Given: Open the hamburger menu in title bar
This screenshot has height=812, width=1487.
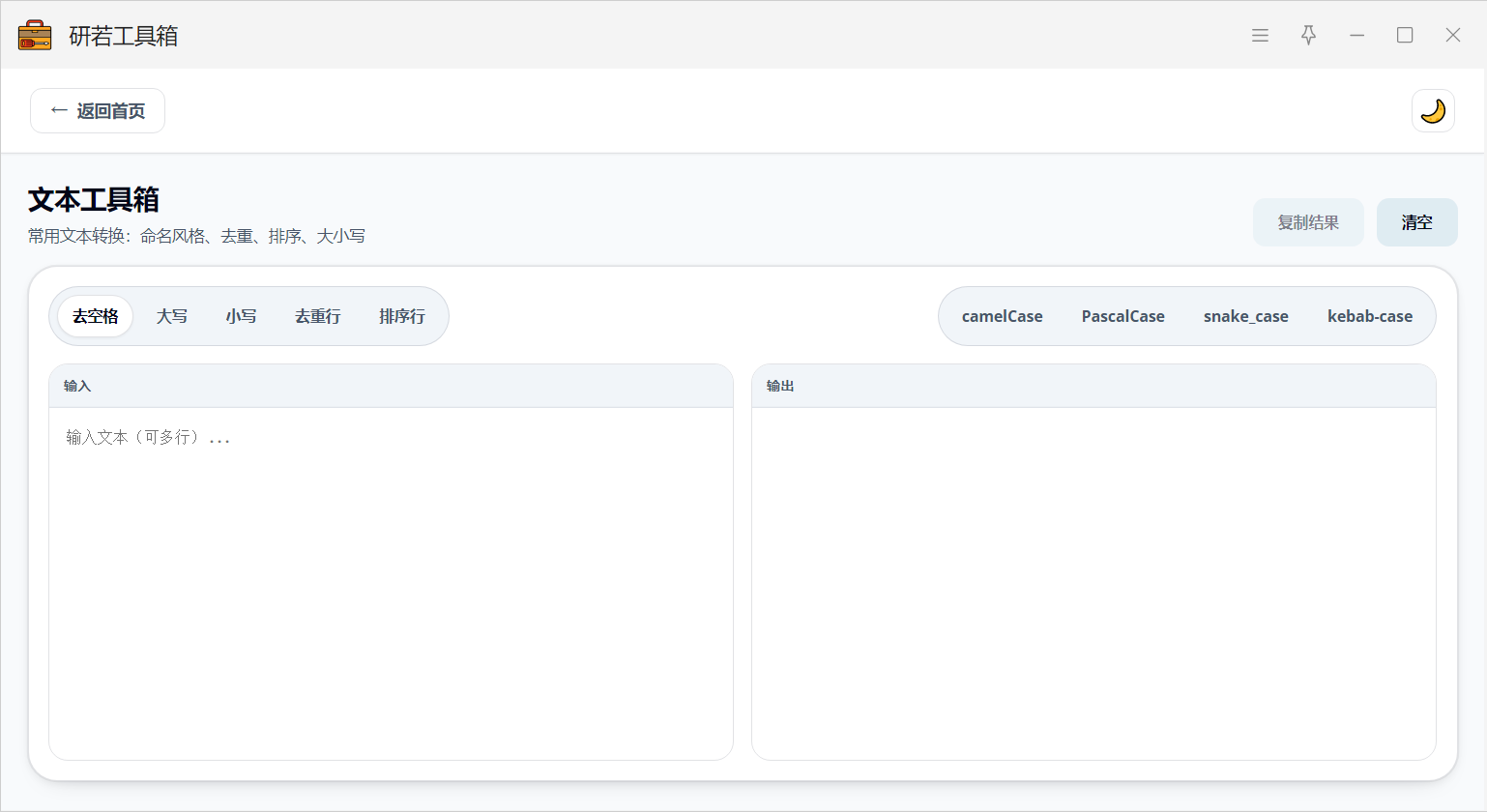Looking at the screenshot, I should 1260,36.
